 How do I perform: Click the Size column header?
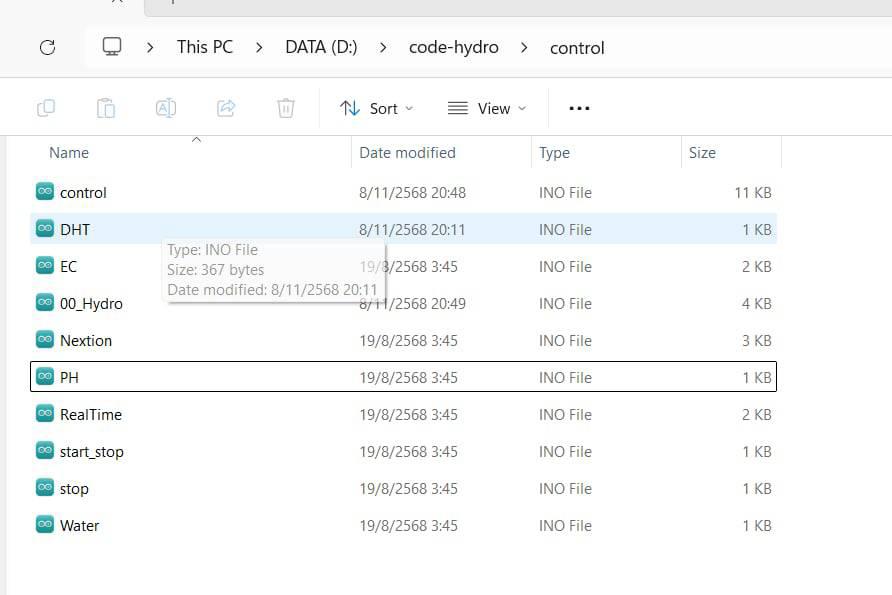point(702,153)
